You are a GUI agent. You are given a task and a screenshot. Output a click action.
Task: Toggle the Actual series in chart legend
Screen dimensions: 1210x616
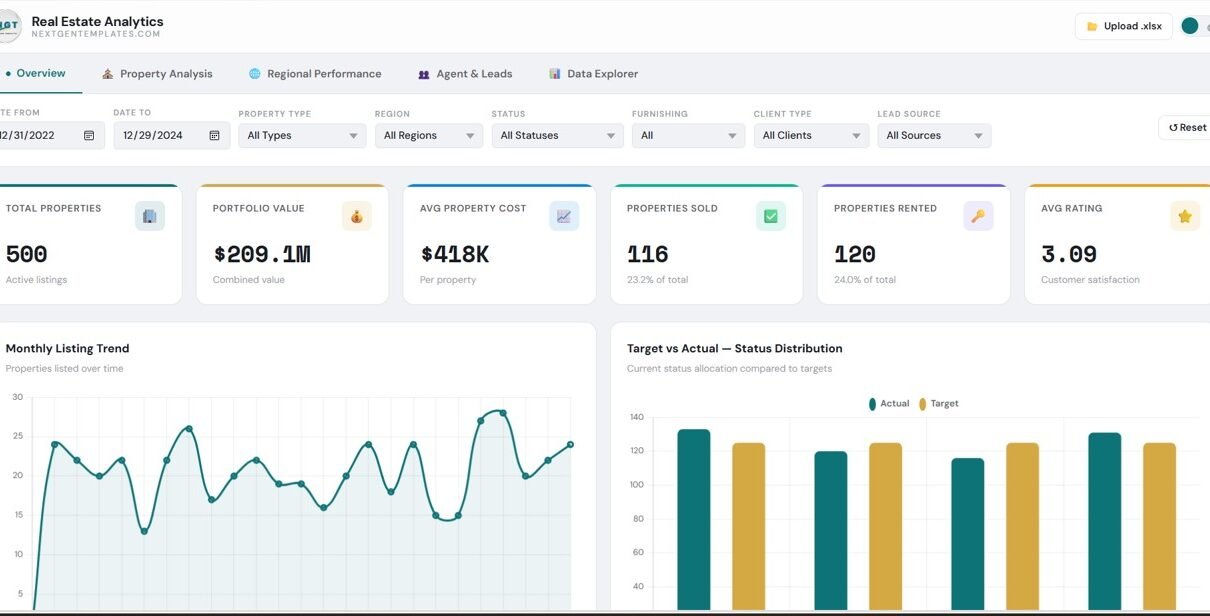pyautogui.click(x=889, y=404)
